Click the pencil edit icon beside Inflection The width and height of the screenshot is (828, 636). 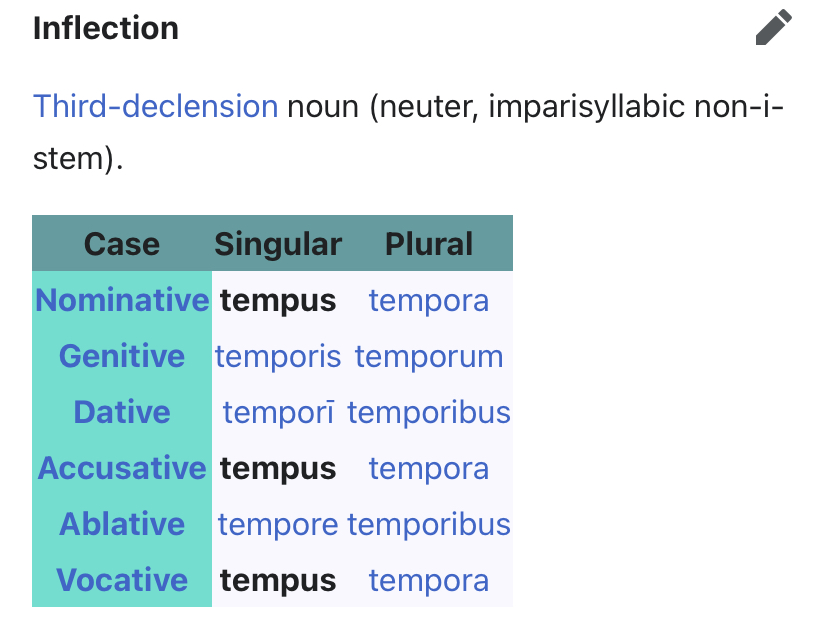click(774, 27)
